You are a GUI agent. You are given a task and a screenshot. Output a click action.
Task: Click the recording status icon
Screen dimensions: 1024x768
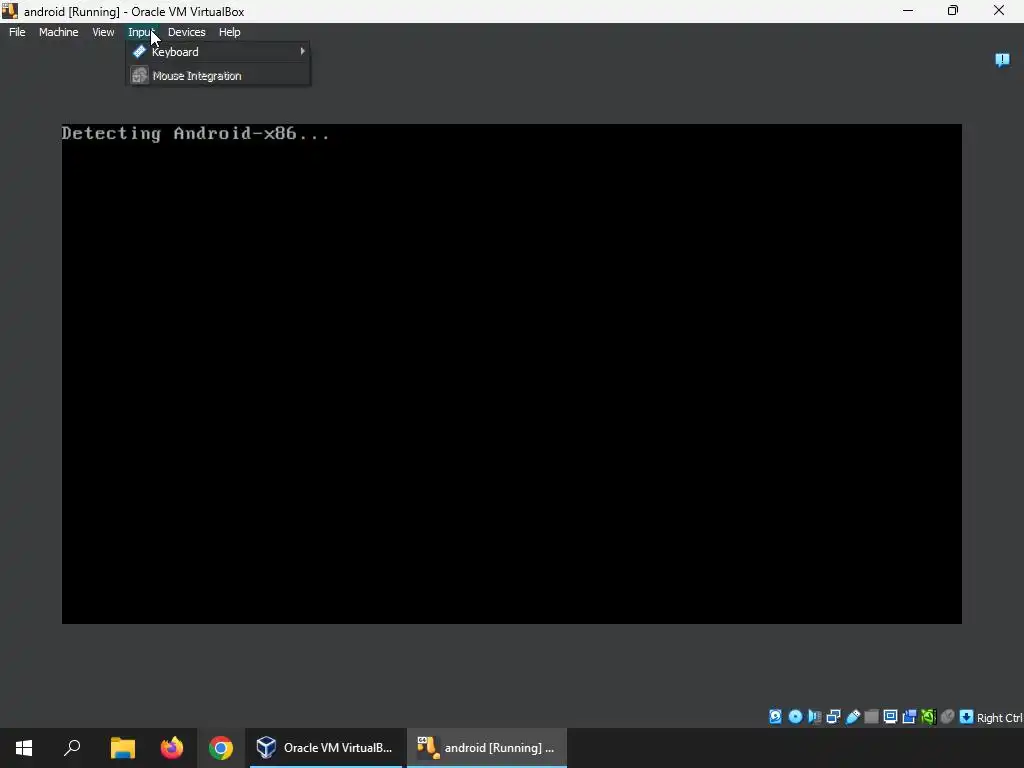click(909, 717)
